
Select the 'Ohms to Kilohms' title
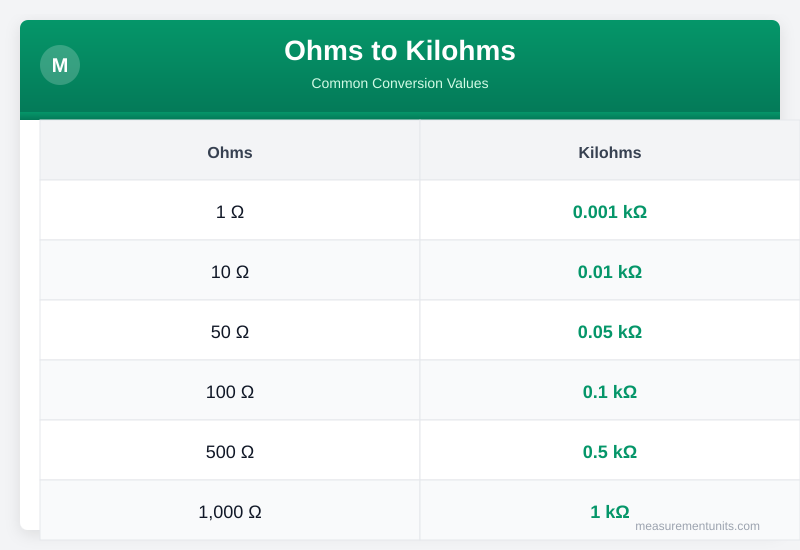click(399, 51)
